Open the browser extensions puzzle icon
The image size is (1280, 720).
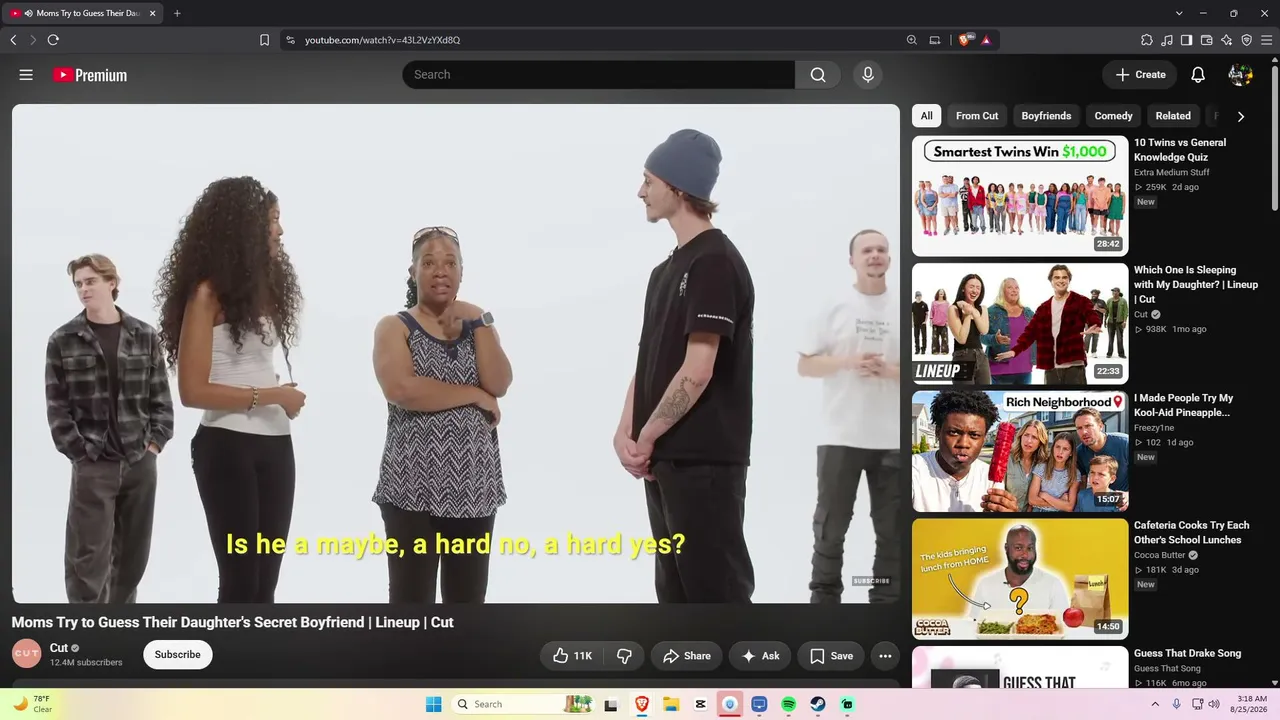(1147, 40)
